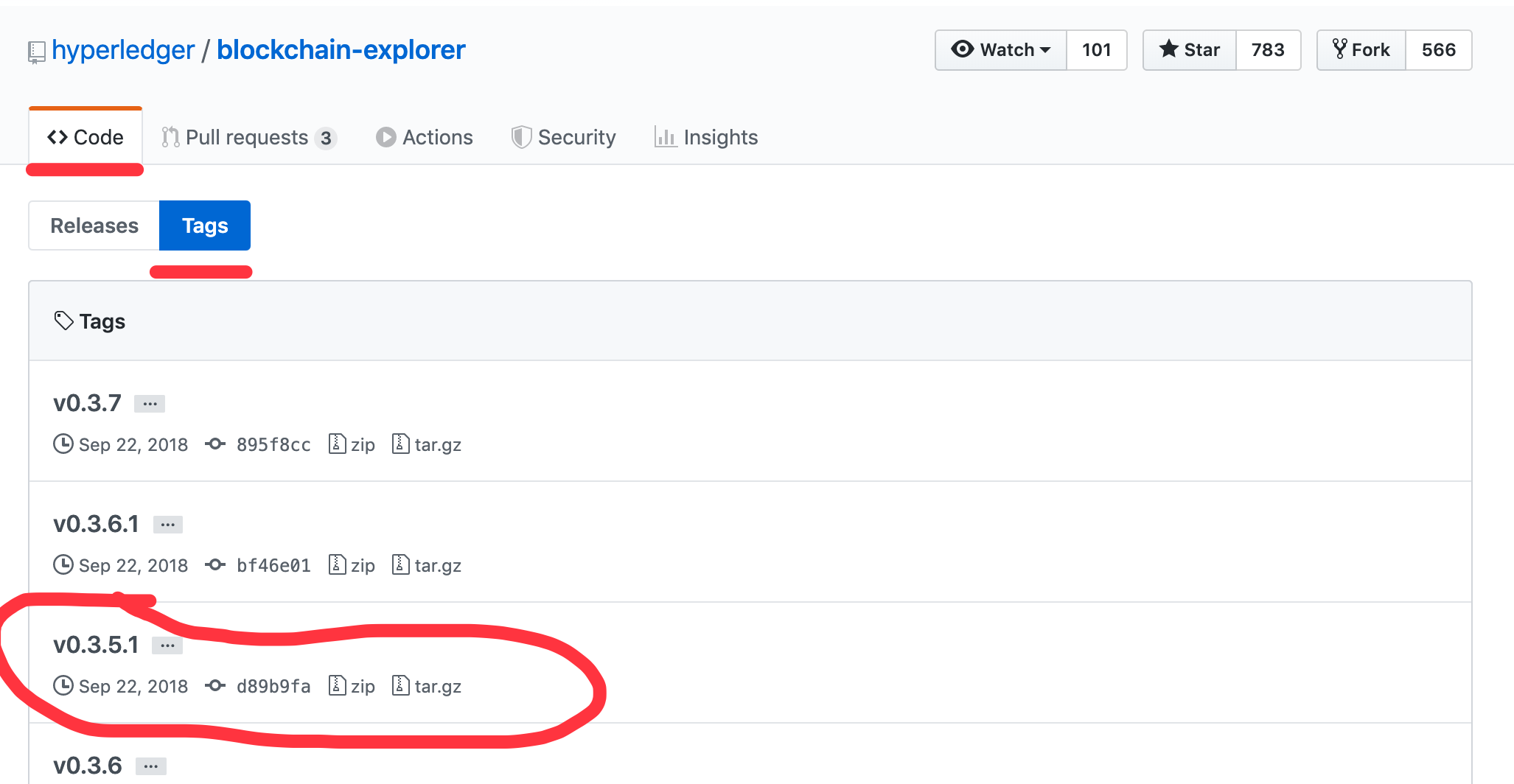Viewport: 1514px width, 784px height.
Task: Click the play icon beside Actions
Action: pyautogui.click(x=386, y=137)
